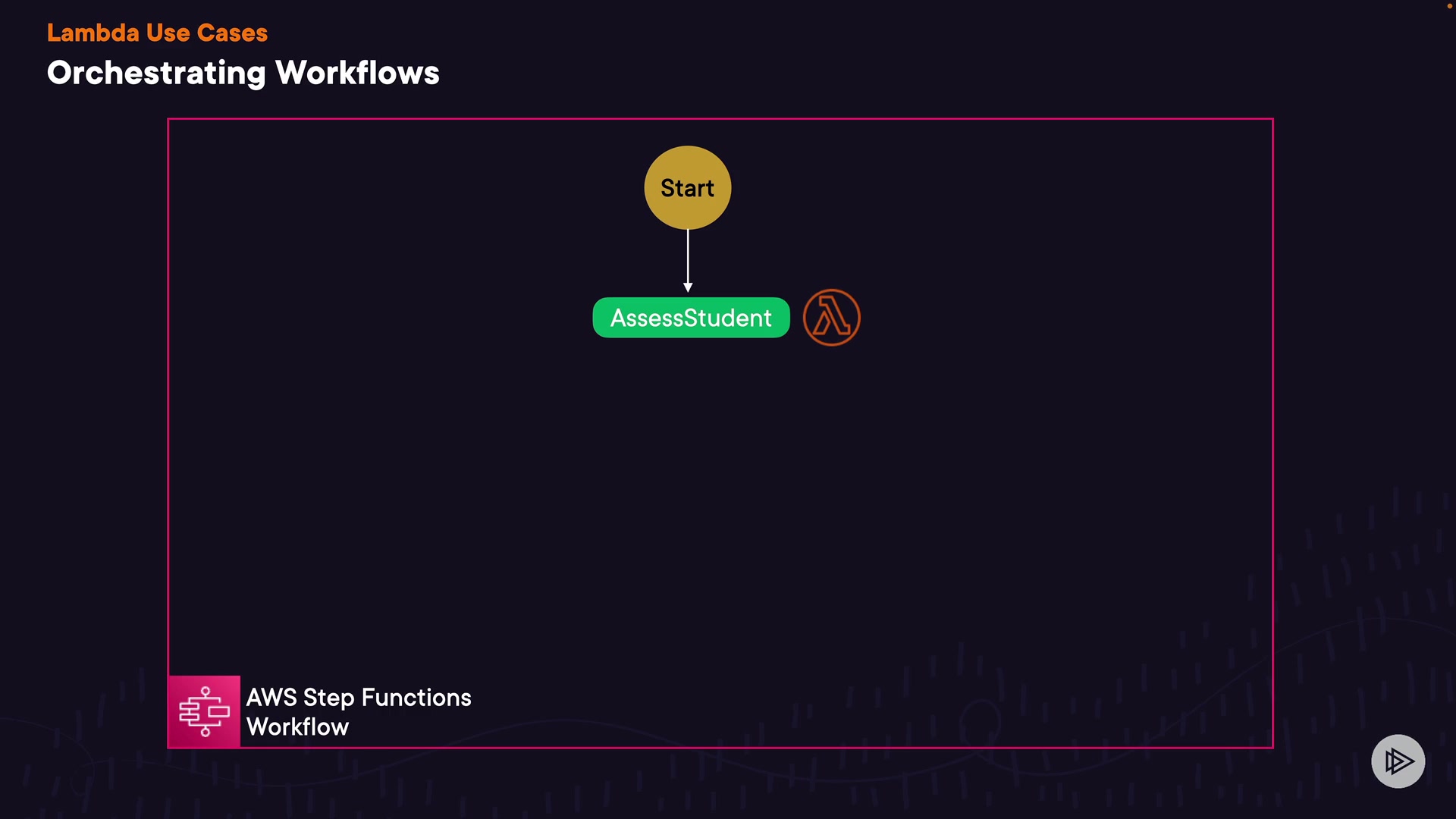Click the 'Student' part of green node label
The height and width of the screenshot is (819, 1456).
click(727, 318)
